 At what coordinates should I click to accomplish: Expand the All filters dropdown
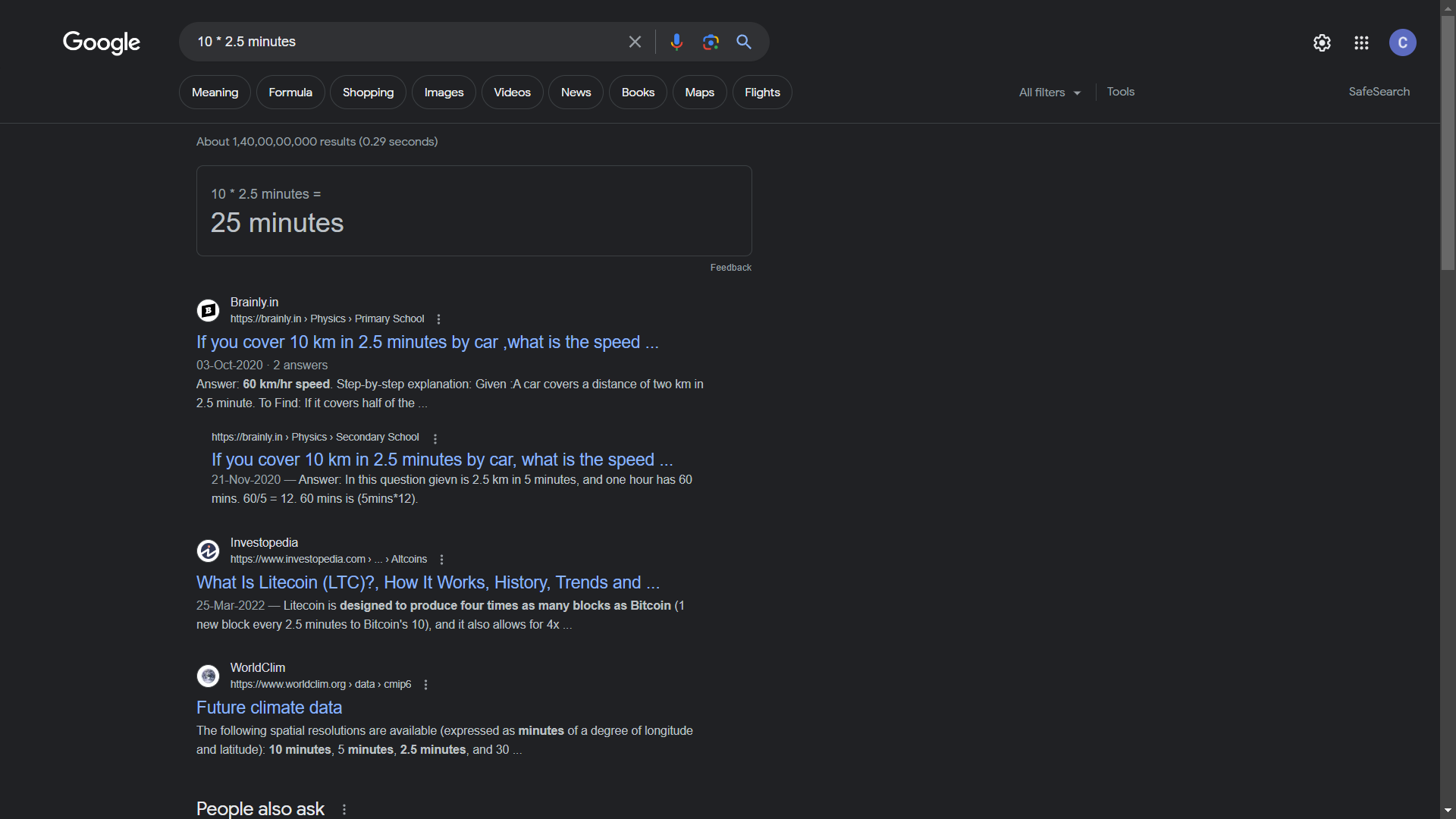tap(1050, 93)
